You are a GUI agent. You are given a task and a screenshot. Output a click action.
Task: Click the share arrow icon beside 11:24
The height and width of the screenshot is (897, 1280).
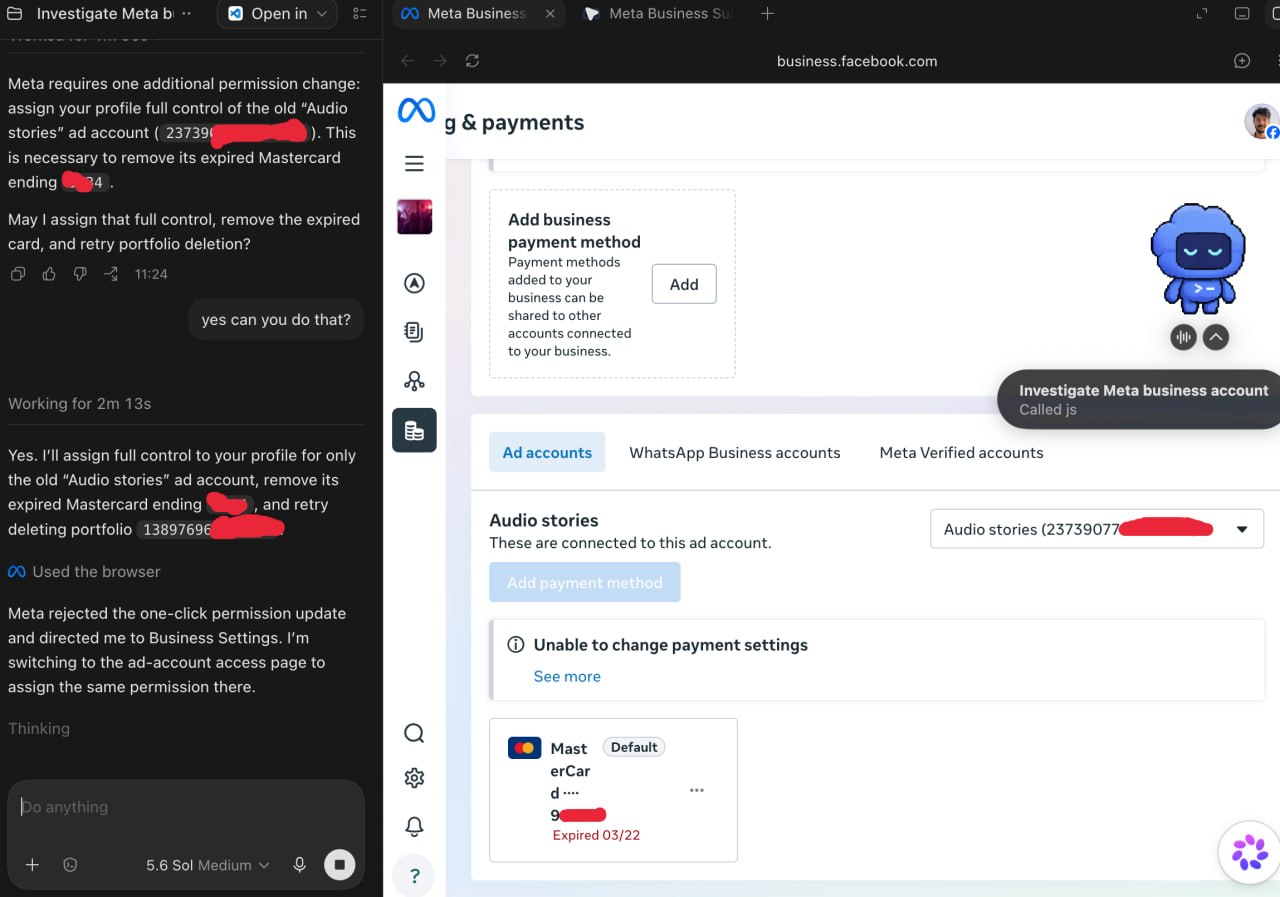click(x=111, y=274)
